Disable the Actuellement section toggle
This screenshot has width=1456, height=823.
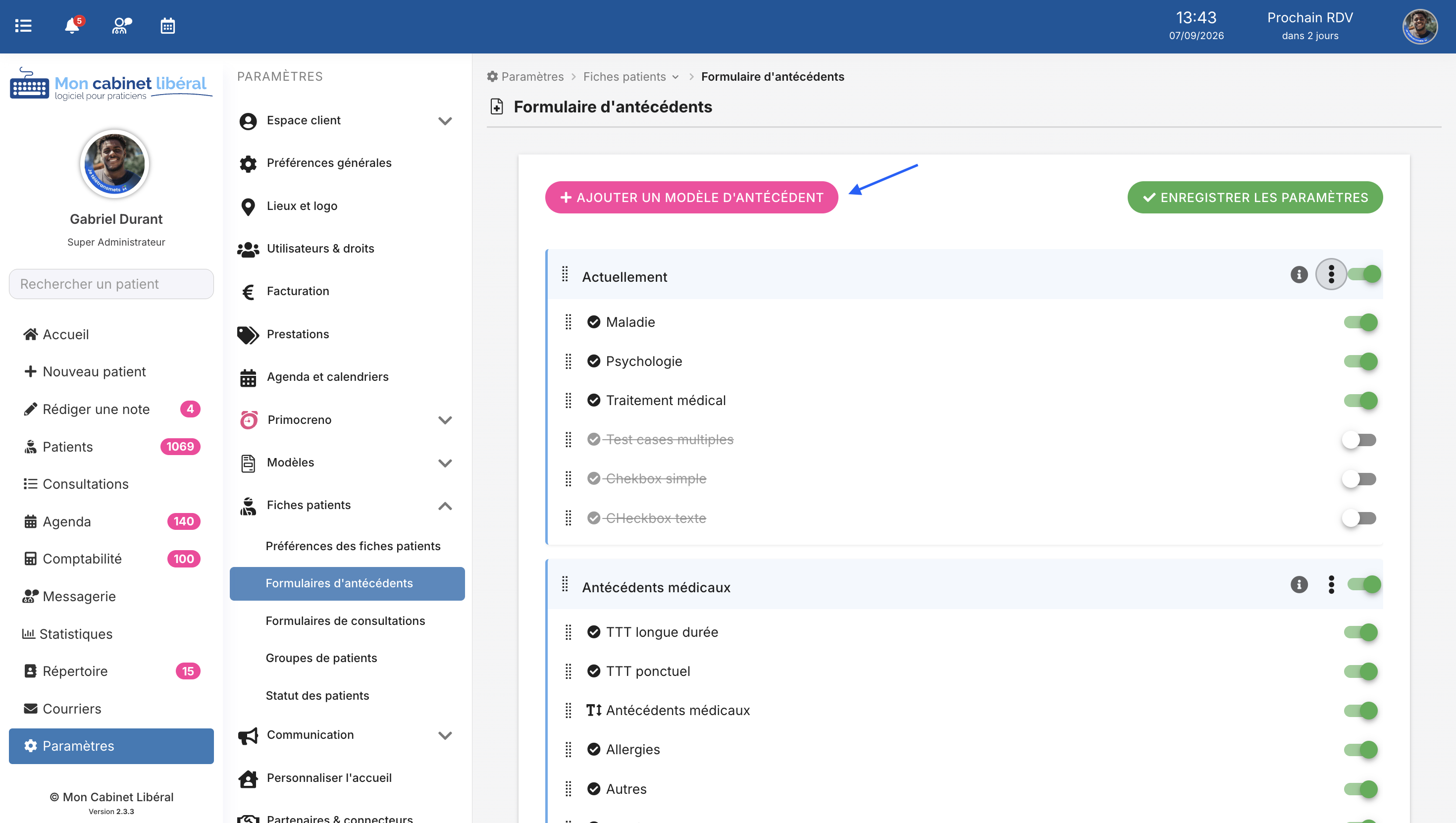pos(1364,274)
